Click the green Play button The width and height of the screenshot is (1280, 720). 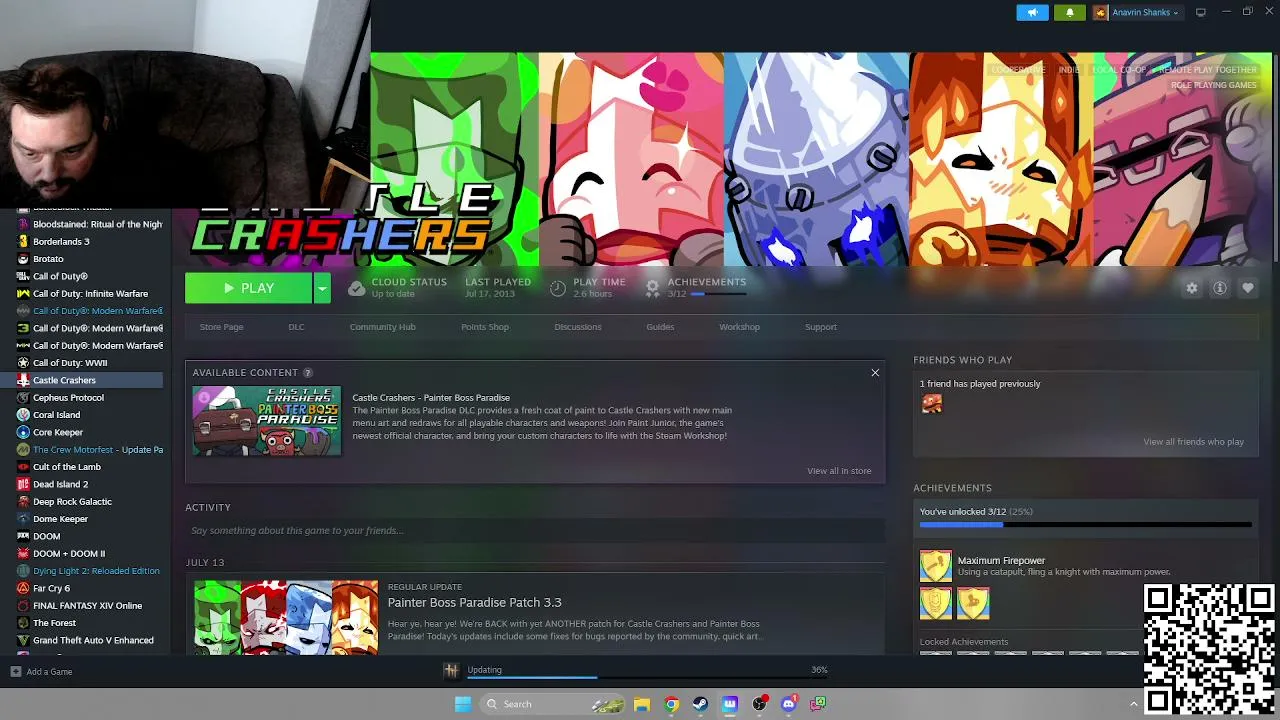tap(249, 288)
